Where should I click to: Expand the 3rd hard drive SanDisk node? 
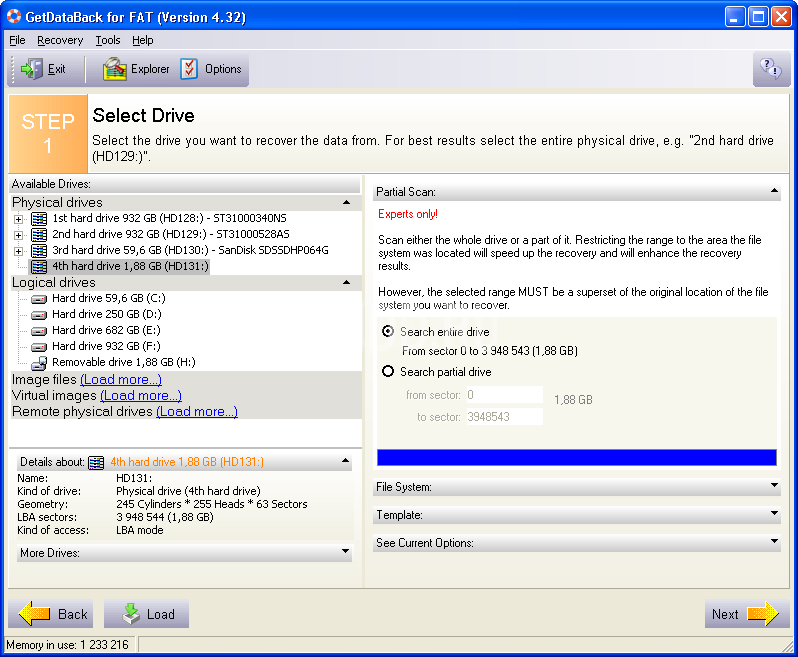click(18, 251)
